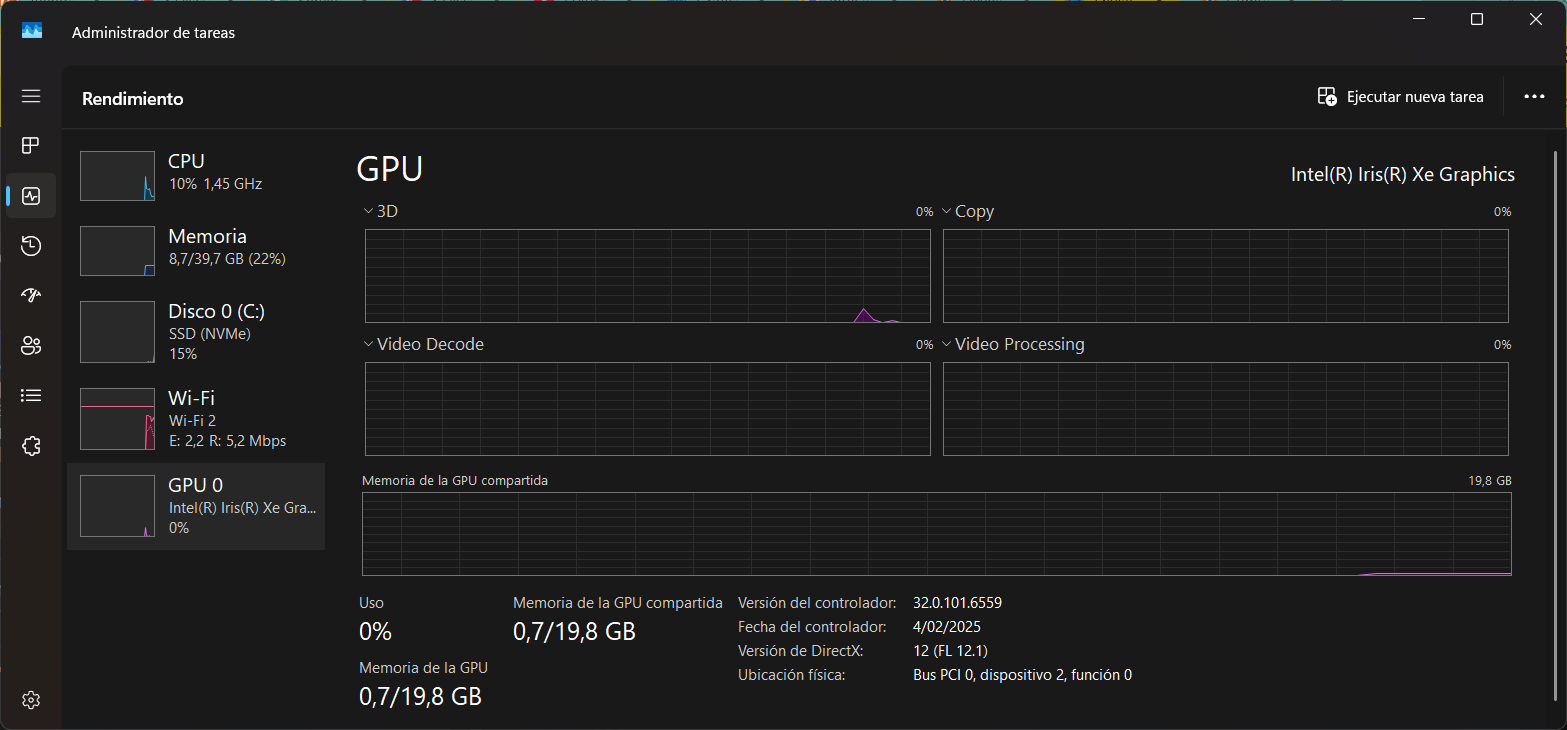
Task: Open Task Manager settings gear icon
Action: 31,699
